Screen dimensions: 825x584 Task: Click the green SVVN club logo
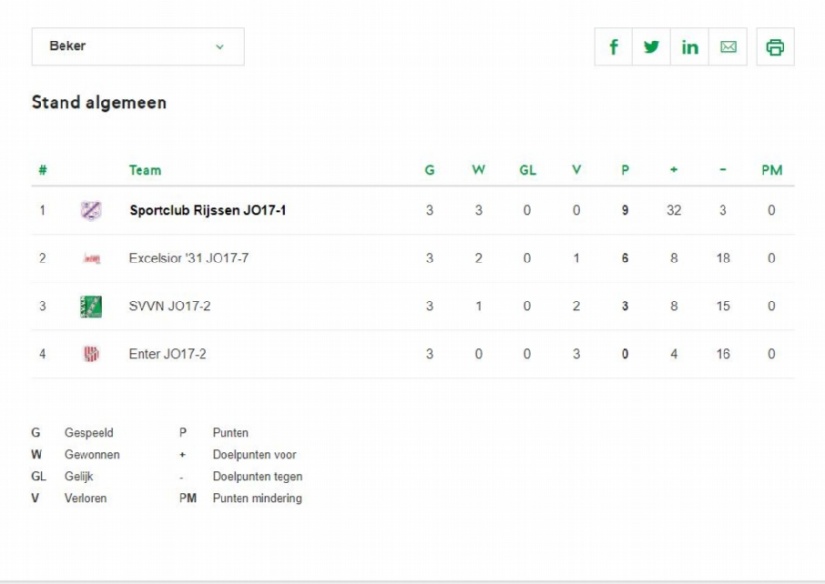(x=91, y=307)
